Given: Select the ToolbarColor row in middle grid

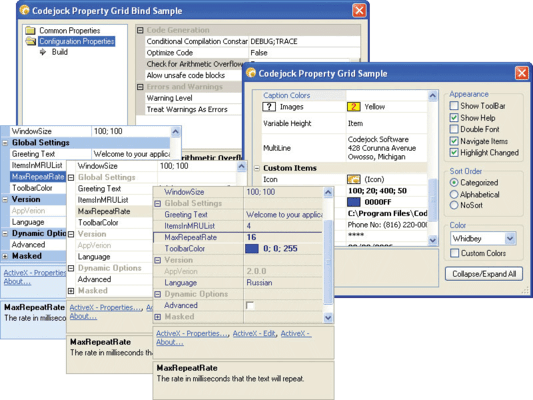Looking at the screenshot, I should pos(115,223).
